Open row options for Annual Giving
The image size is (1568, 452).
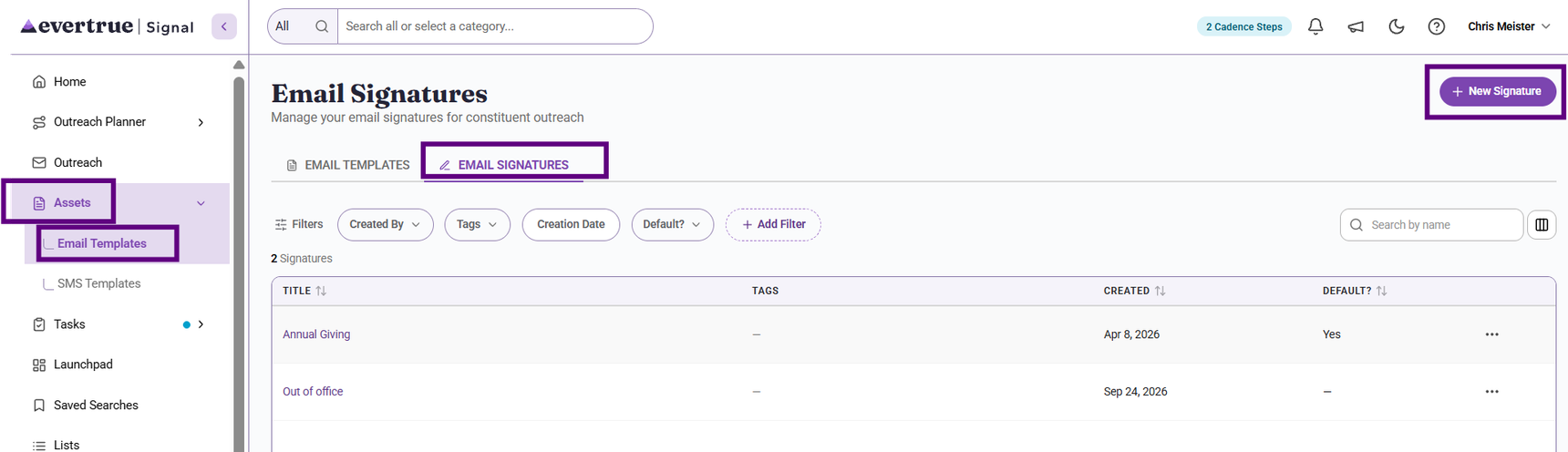tap(1491, 334)
